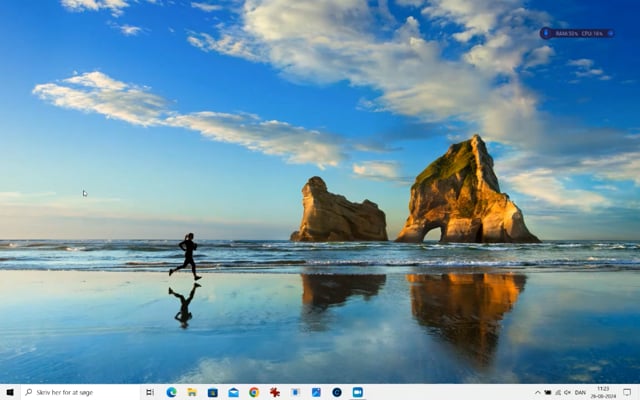640x400 pixels.
Task: Click the RAM CPU usage widget
Action: [577, 33]
